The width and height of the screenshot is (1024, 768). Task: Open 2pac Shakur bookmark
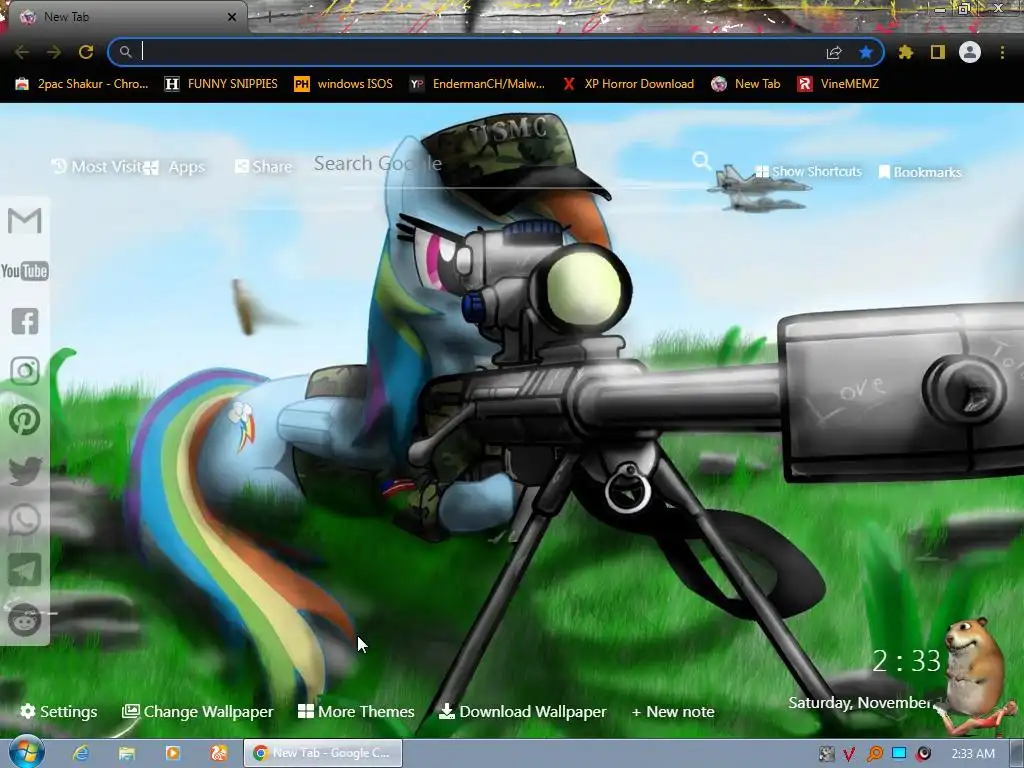tap(82, 84)
